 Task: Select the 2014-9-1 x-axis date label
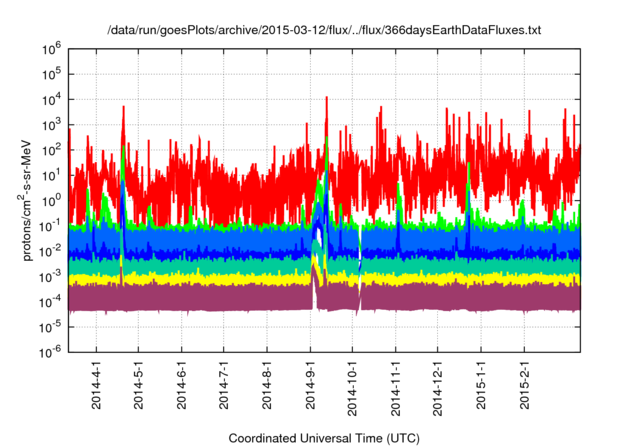[x=311, y=385]
